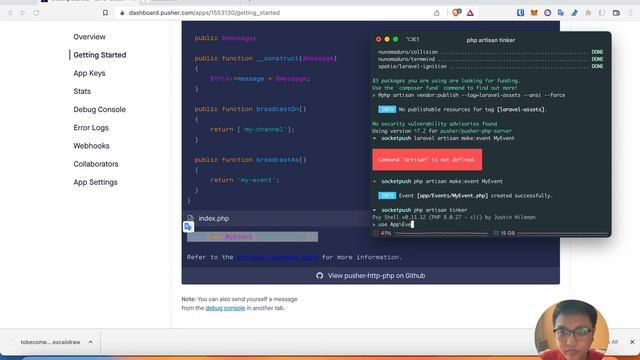Toggle the browser sidebar panel icon
The width and height of the screenshot is (640, 360).
pos(602,13)
